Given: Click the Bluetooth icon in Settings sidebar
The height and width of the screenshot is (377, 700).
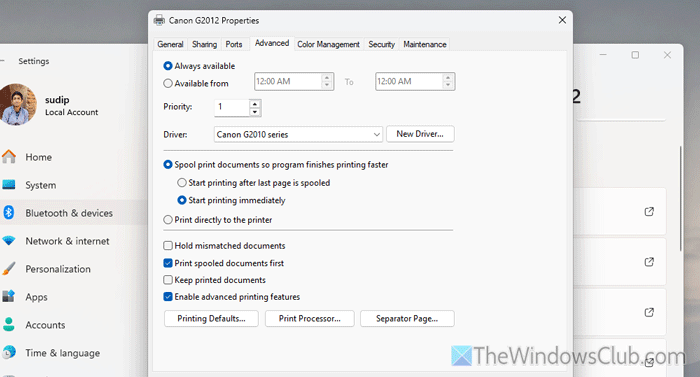Looking at the screenshot, I should (x=9, y=213).
